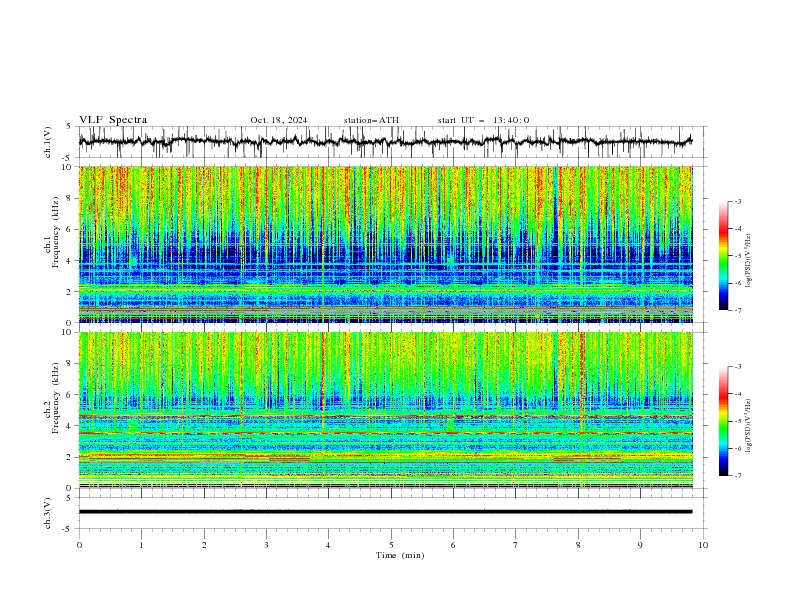Image resolution: width=792 pixels, height=612 pixels.
Task: Click time axis tick label "5"
Action: click(x=391, y=545)
